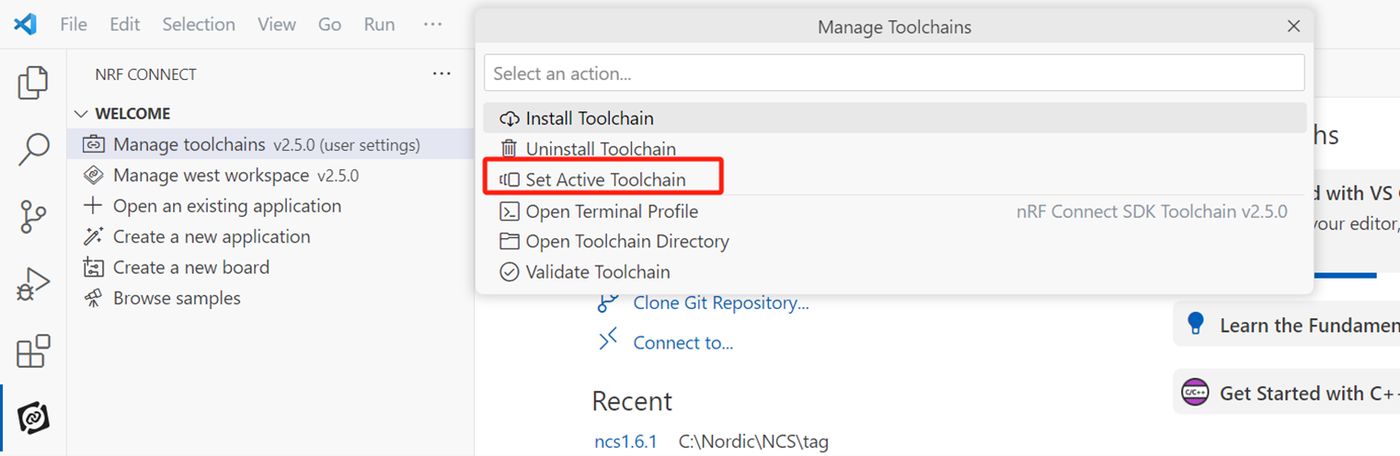Open the overflow menu bar ellipsis
The image size is (1400, 456).
432,24
